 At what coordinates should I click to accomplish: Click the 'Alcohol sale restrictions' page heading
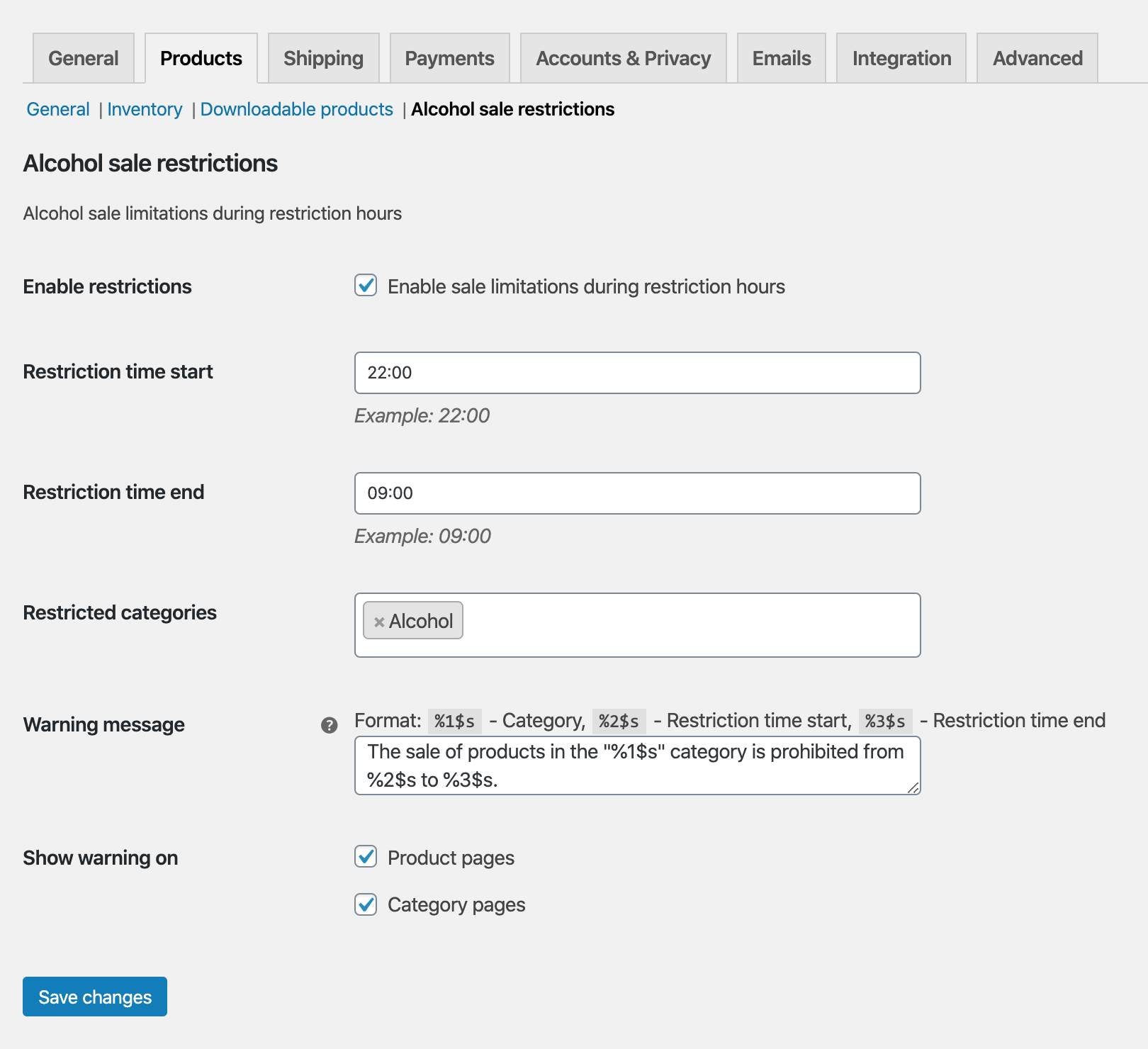point(150,163)
